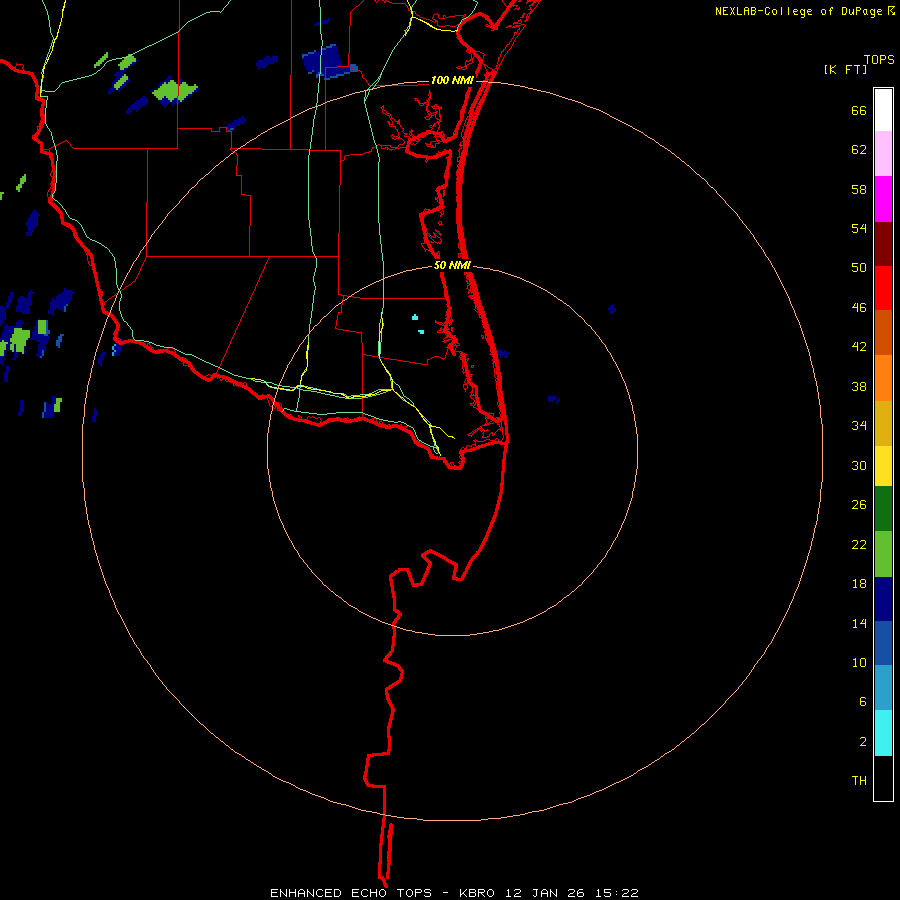Select the yellow legend swatch

click(883, 466)
